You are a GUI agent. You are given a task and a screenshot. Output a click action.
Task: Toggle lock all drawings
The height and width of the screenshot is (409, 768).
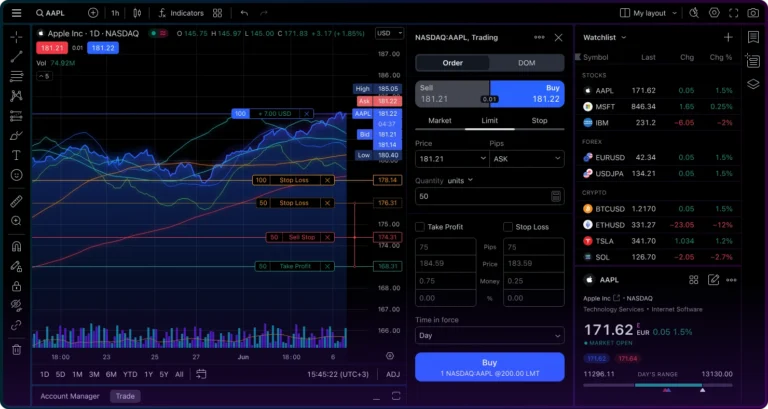(x=17, y=286)
